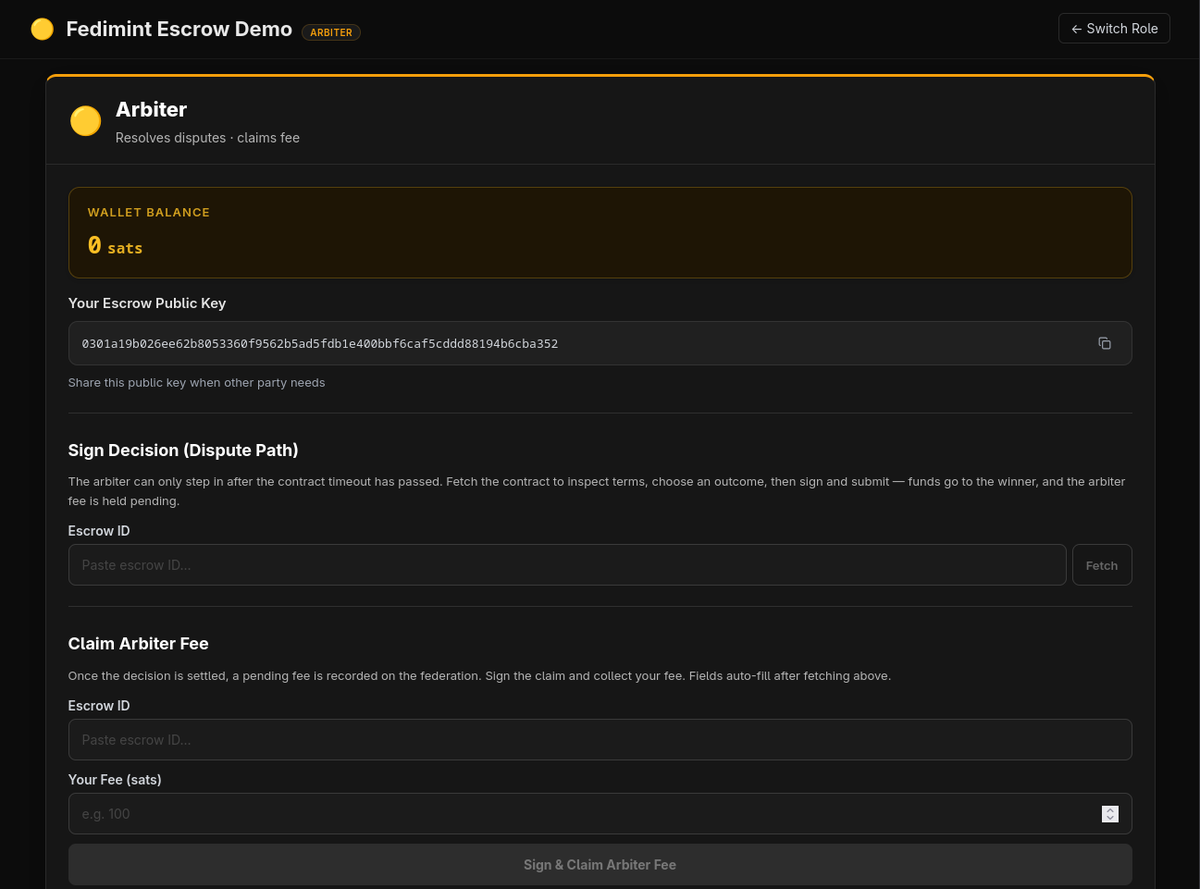Focus the Claim Arbiter Fee Escrow ID field
Image resolution: width=1200 pixels, height=889 pixels.
(x=600, y=740)
